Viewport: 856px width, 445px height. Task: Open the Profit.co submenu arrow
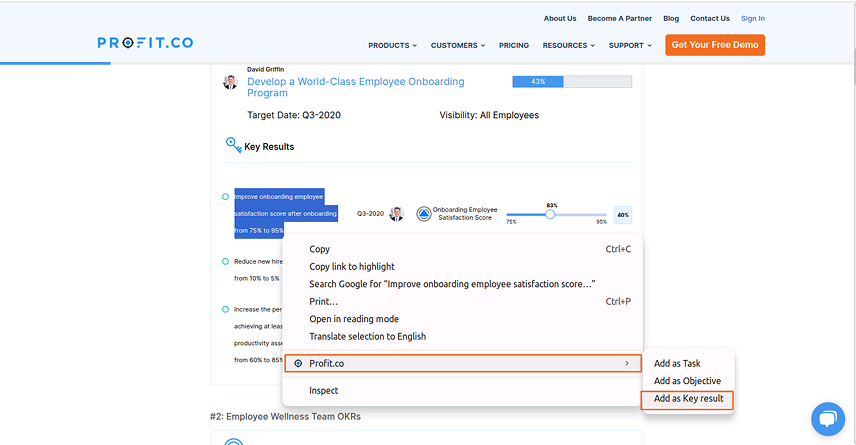[627, 364]
